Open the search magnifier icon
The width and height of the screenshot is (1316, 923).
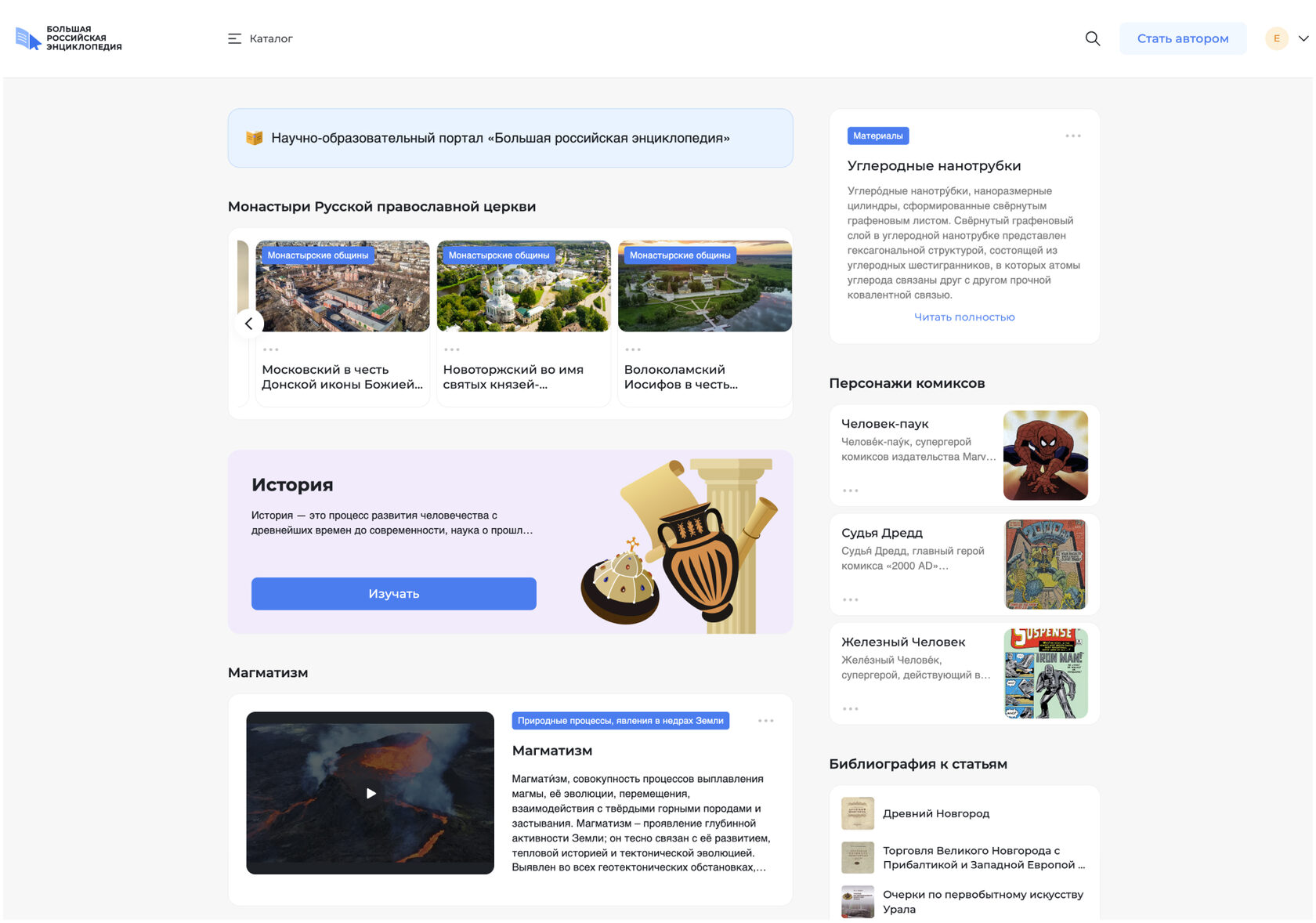(1093, 38)
